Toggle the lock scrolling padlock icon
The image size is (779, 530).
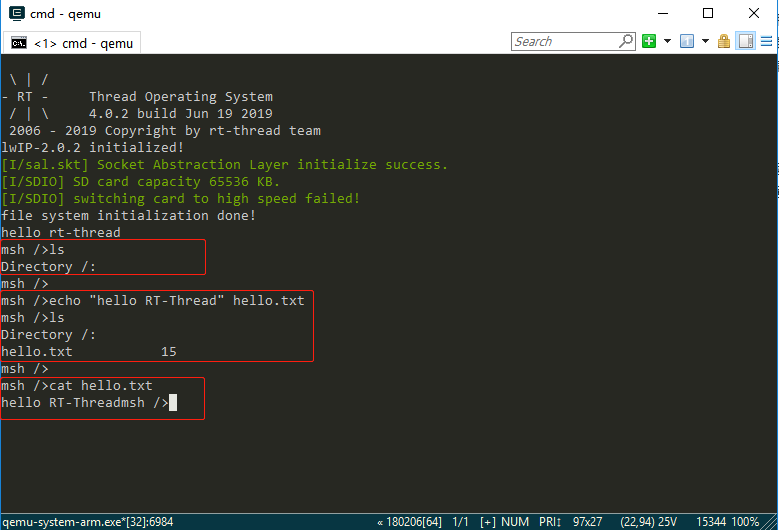pyautogui.click(x=724, y=41)
